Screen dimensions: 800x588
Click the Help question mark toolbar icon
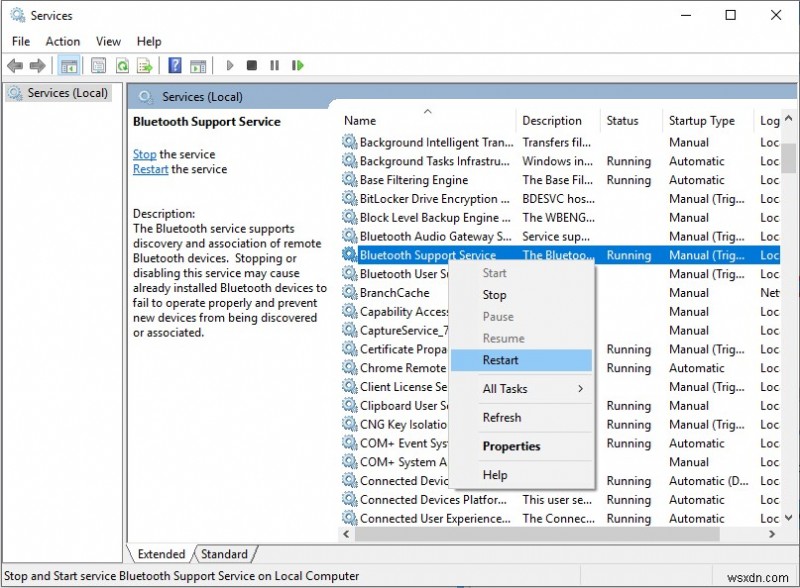[174, 65]
